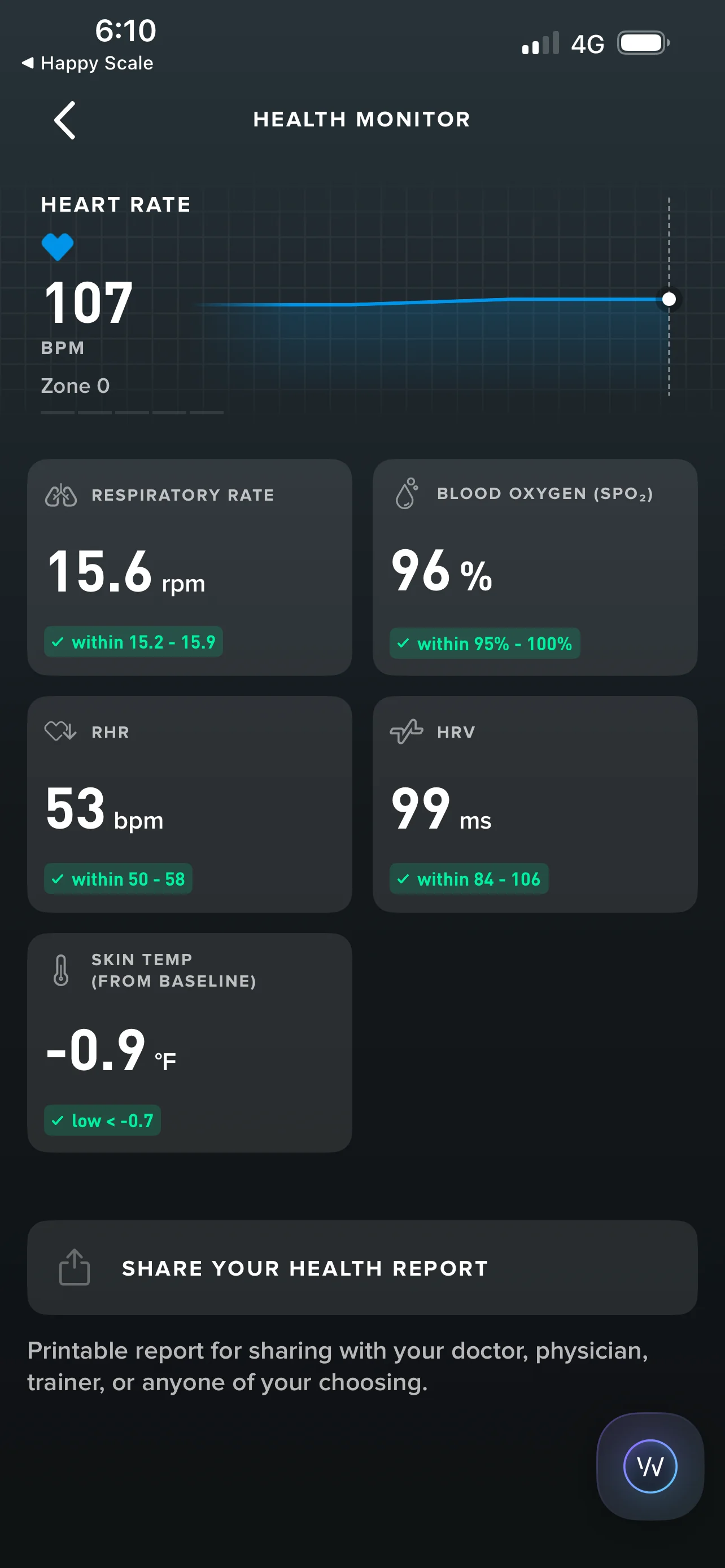The width and height of the screenshot is (725, 1568).
Task: Tap the back chevron arrow
Action: coord(64,120)
